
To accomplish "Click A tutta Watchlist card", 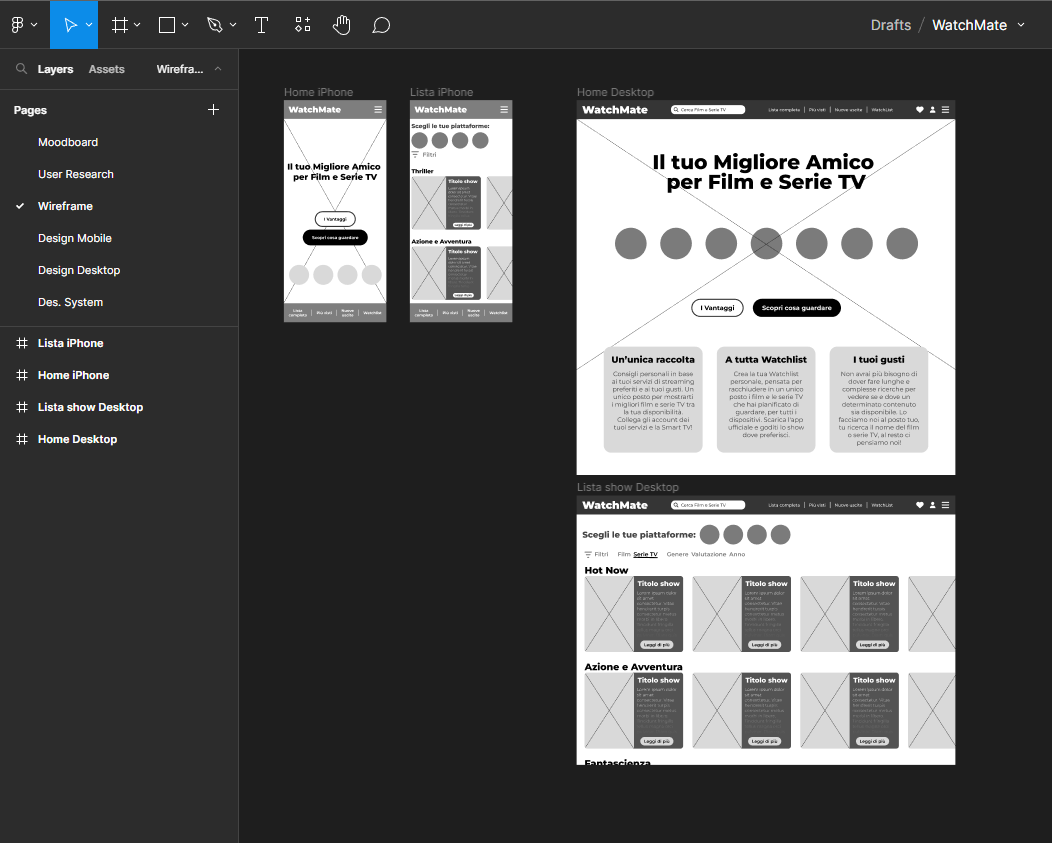I will pyautogui.click(x=766, y=399).
